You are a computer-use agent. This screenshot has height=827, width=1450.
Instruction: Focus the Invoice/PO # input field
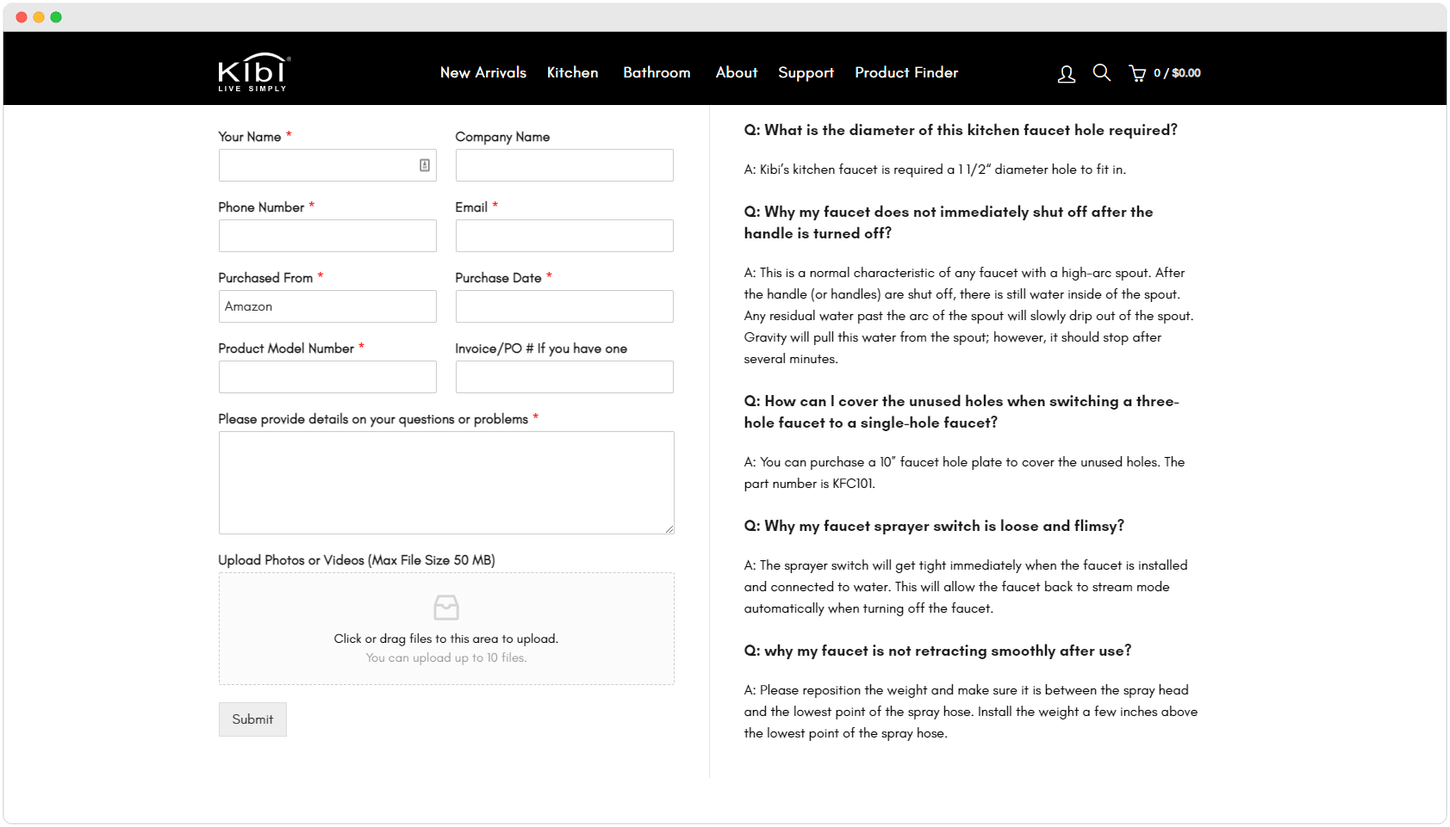point(565,377)
